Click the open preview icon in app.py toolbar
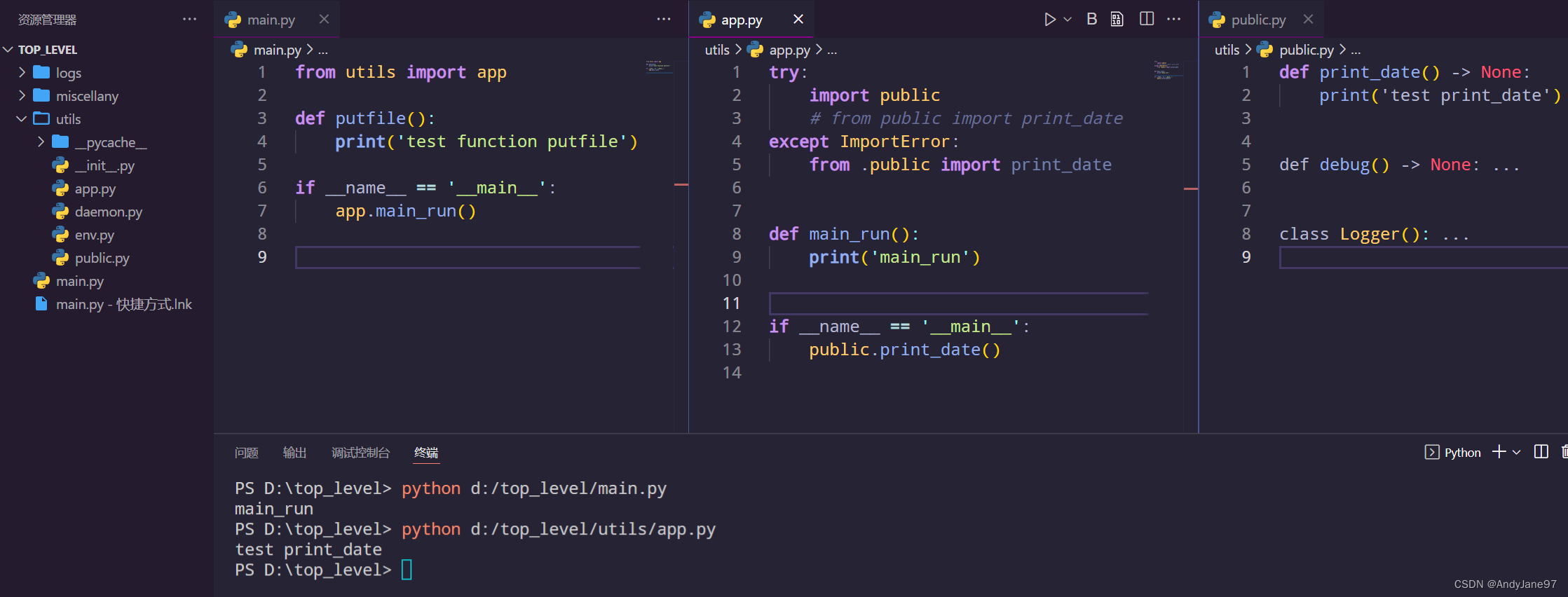Viewport: 1568px width, 597px height. click(1117, 20)
